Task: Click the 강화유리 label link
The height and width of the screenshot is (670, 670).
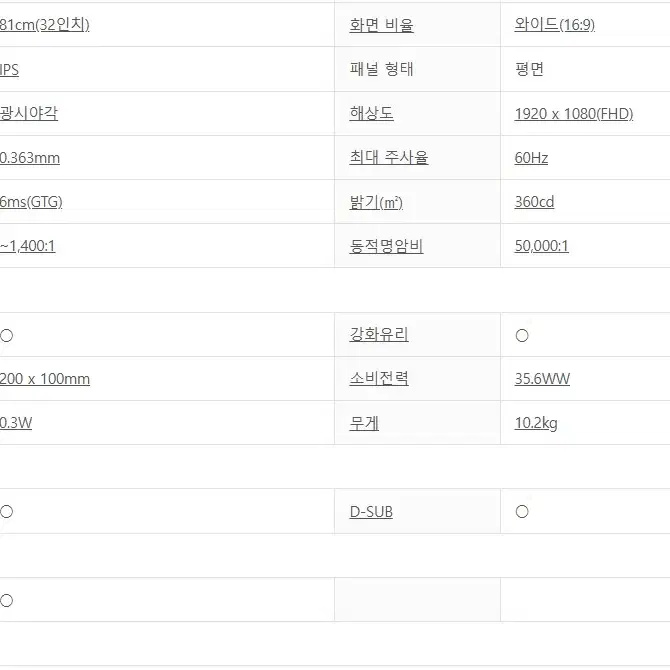Action: pyautogui.click(x=379, y=334)
